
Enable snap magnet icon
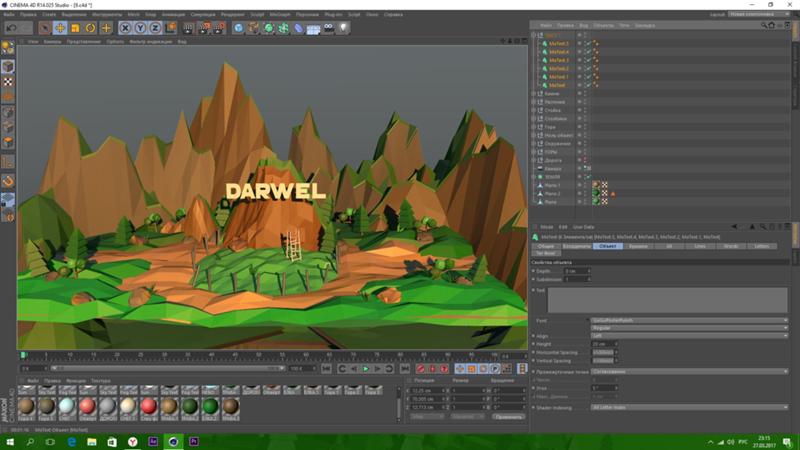(8, 181)
